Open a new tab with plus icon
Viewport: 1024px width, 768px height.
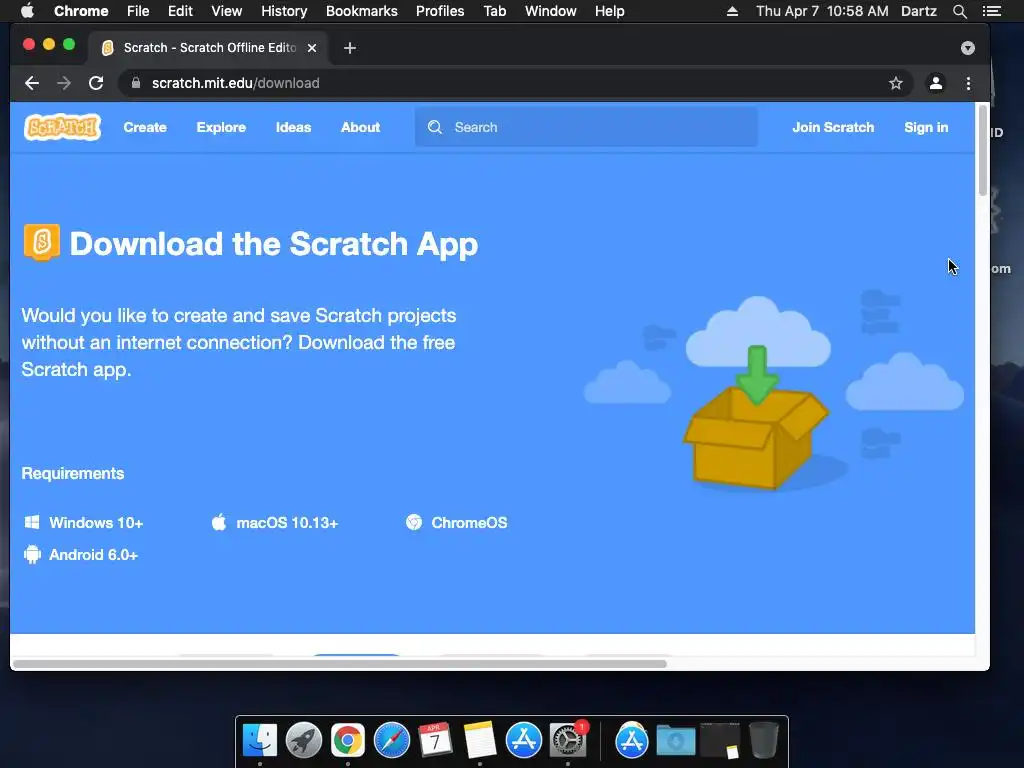(x=350, y=48)
